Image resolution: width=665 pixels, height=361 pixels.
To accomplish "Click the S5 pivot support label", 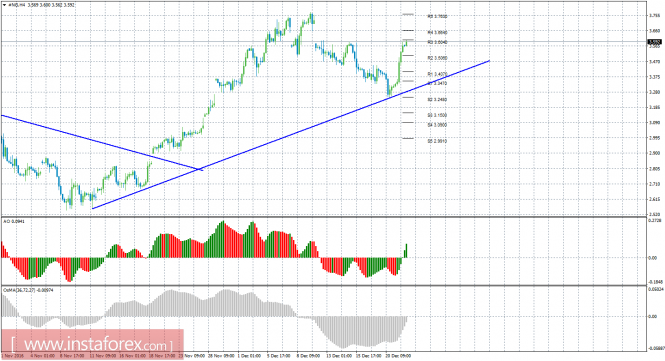I will coord(438,141).
